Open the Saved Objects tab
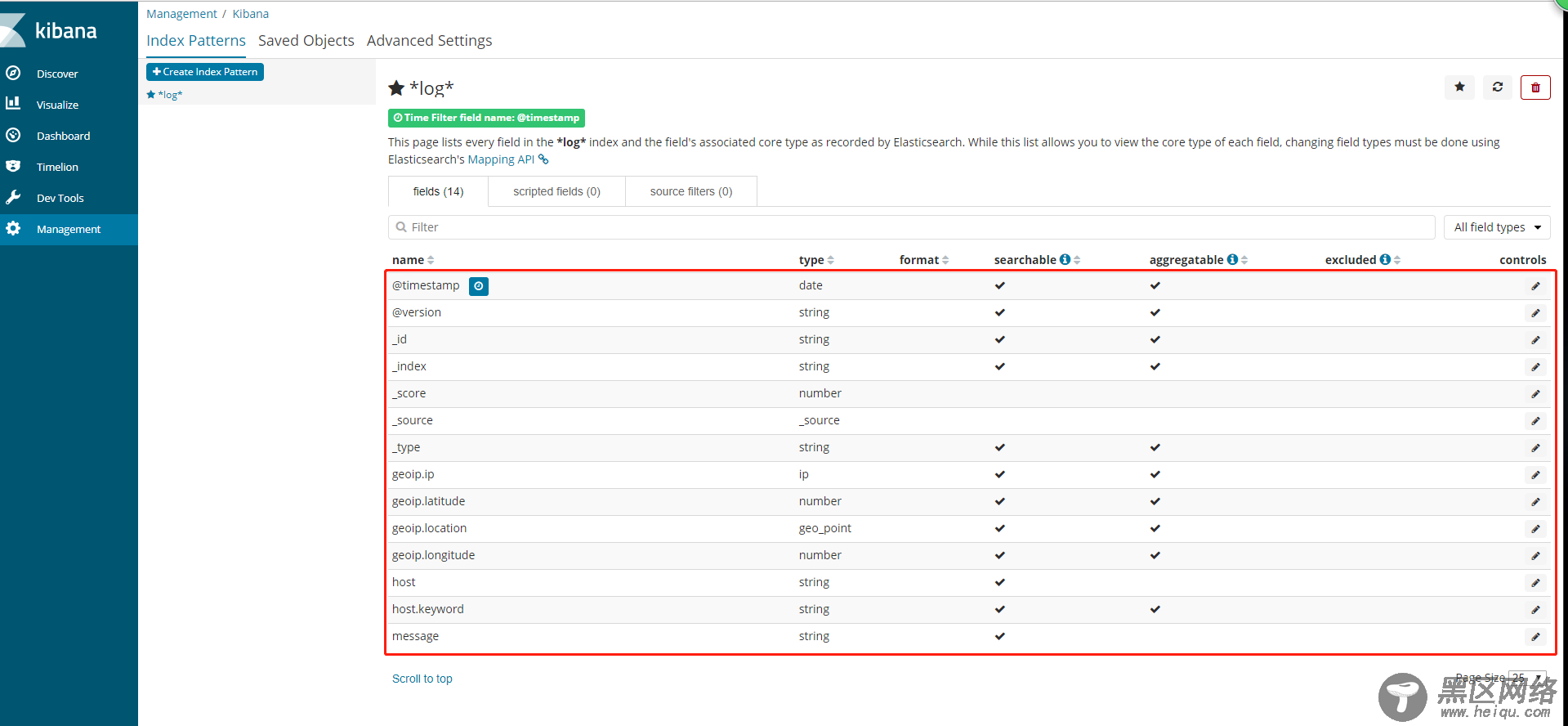Screen dimensions: 1568x726 click(x=306, y=40)
